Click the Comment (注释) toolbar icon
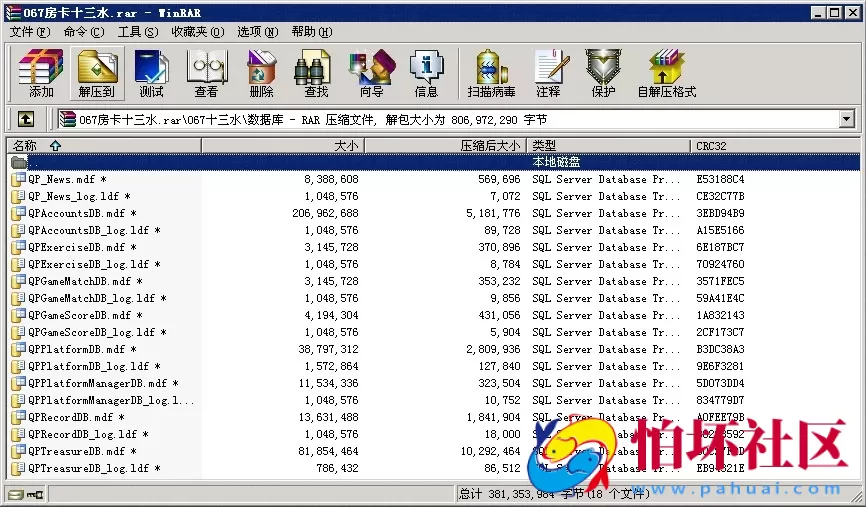 pyautogui.click(x=548, y=73)
